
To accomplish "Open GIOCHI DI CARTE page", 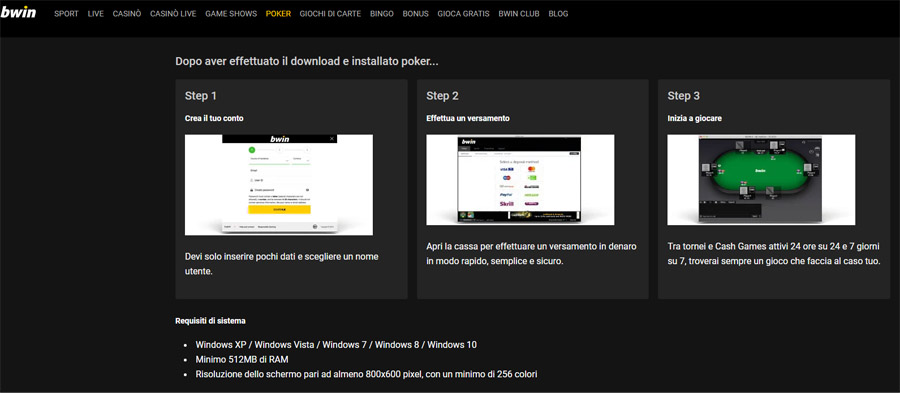I will [x=331, y=14].
